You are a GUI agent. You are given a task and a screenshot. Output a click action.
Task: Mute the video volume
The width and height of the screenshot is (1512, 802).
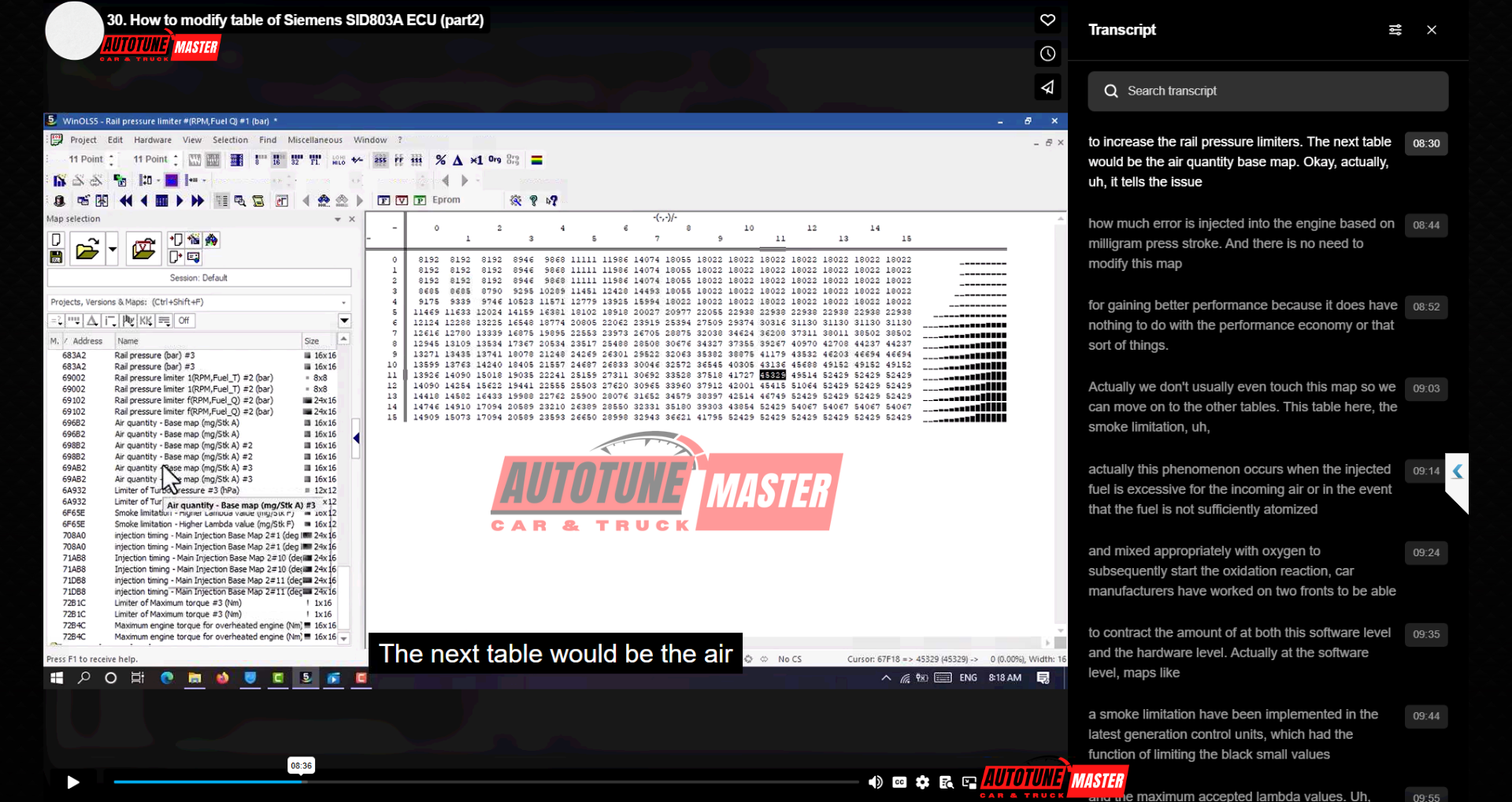tap(875, 782)
